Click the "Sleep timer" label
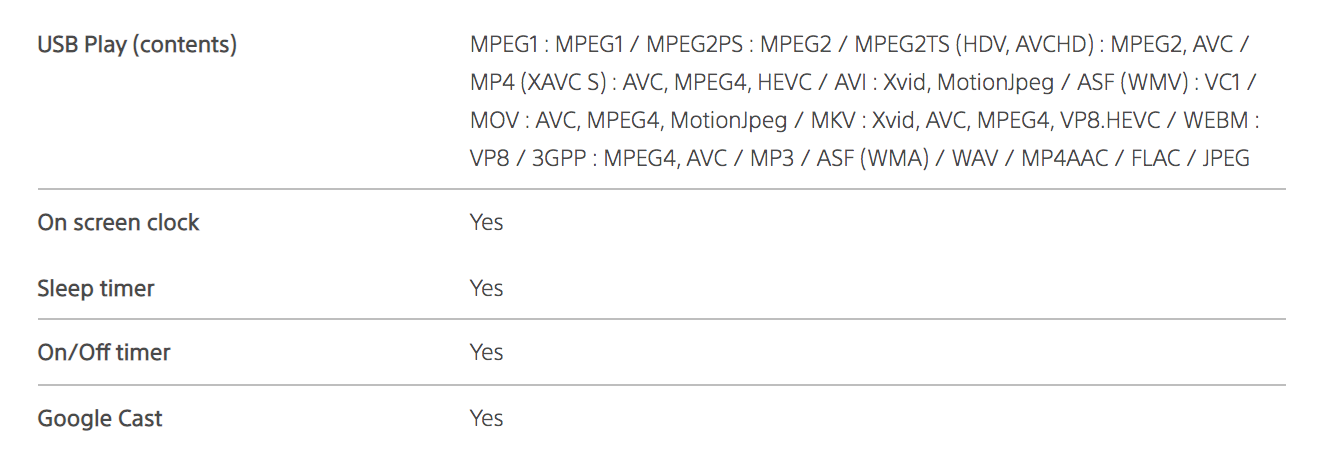Viewport: 1324px width, 464px height. [x=96, y=289]
